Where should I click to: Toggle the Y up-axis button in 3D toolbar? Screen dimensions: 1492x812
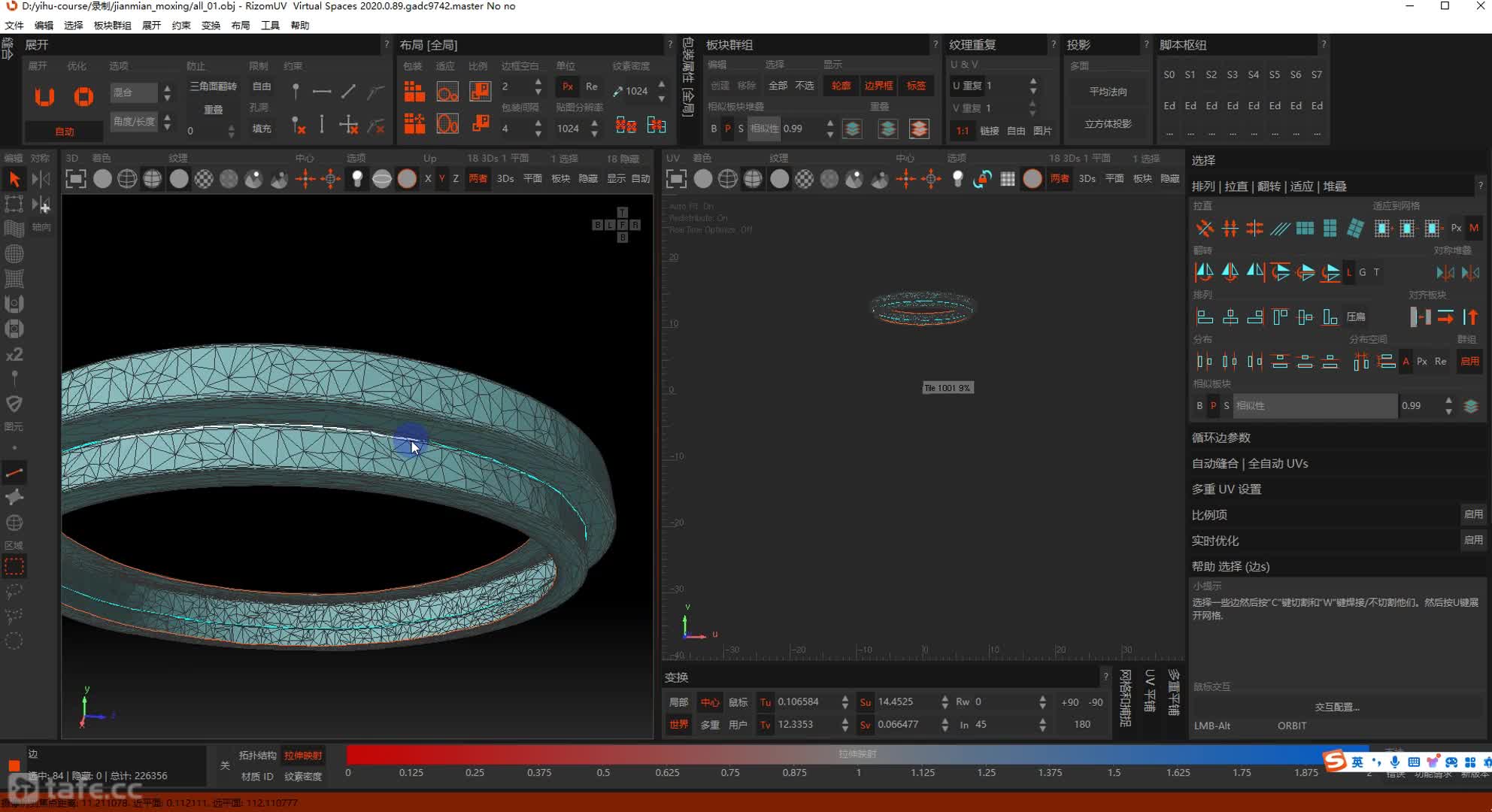click(441, 179)
